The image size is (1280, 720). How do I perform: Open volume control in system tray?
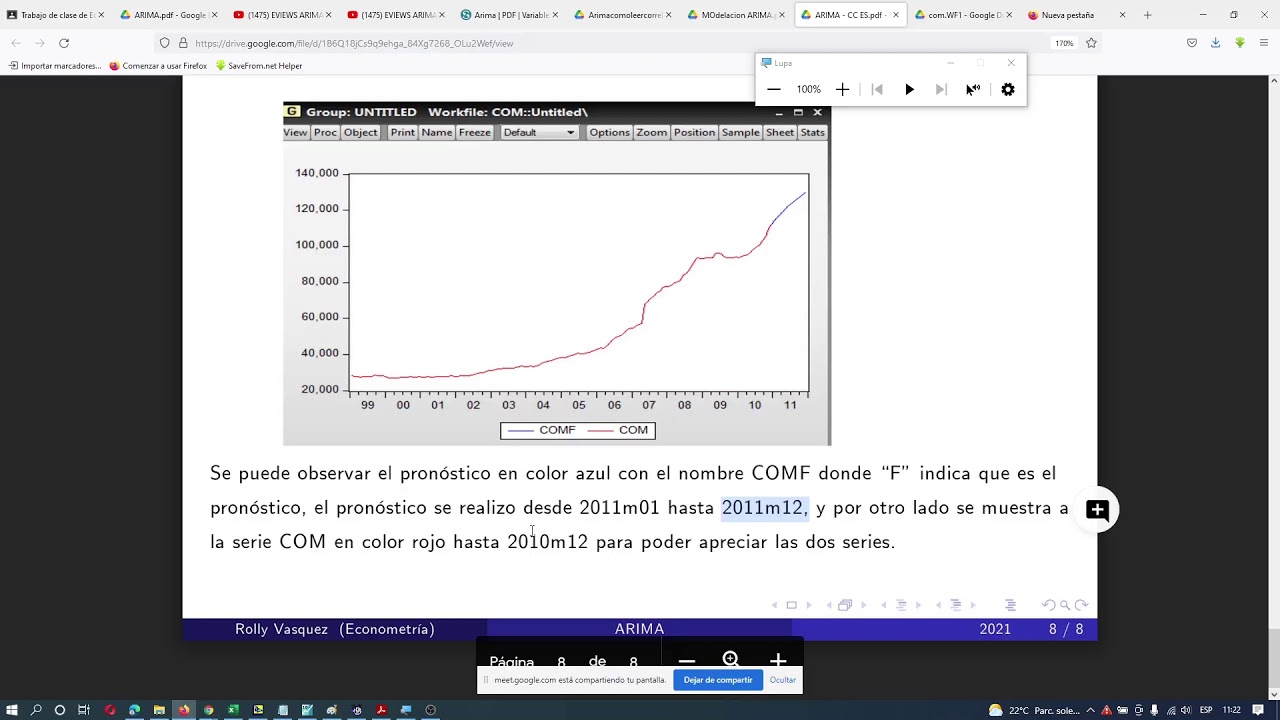pyautogui.click(x=1185, y=710)
